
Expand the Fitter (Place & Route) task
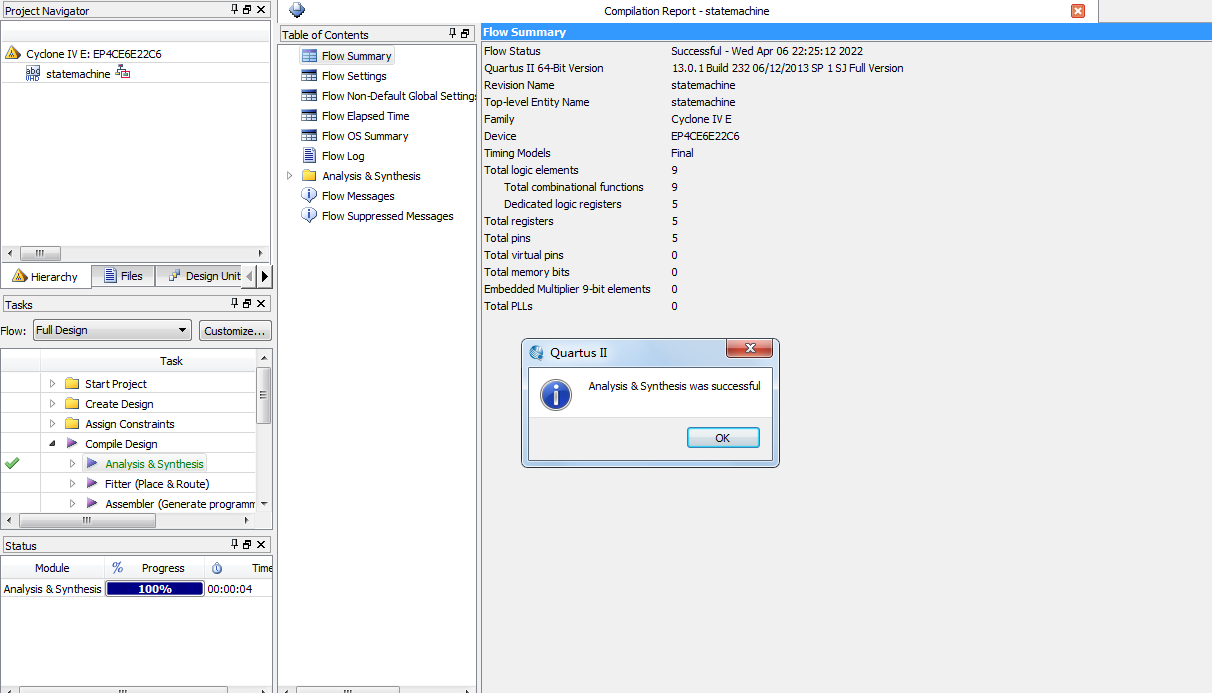click(72, 484)
